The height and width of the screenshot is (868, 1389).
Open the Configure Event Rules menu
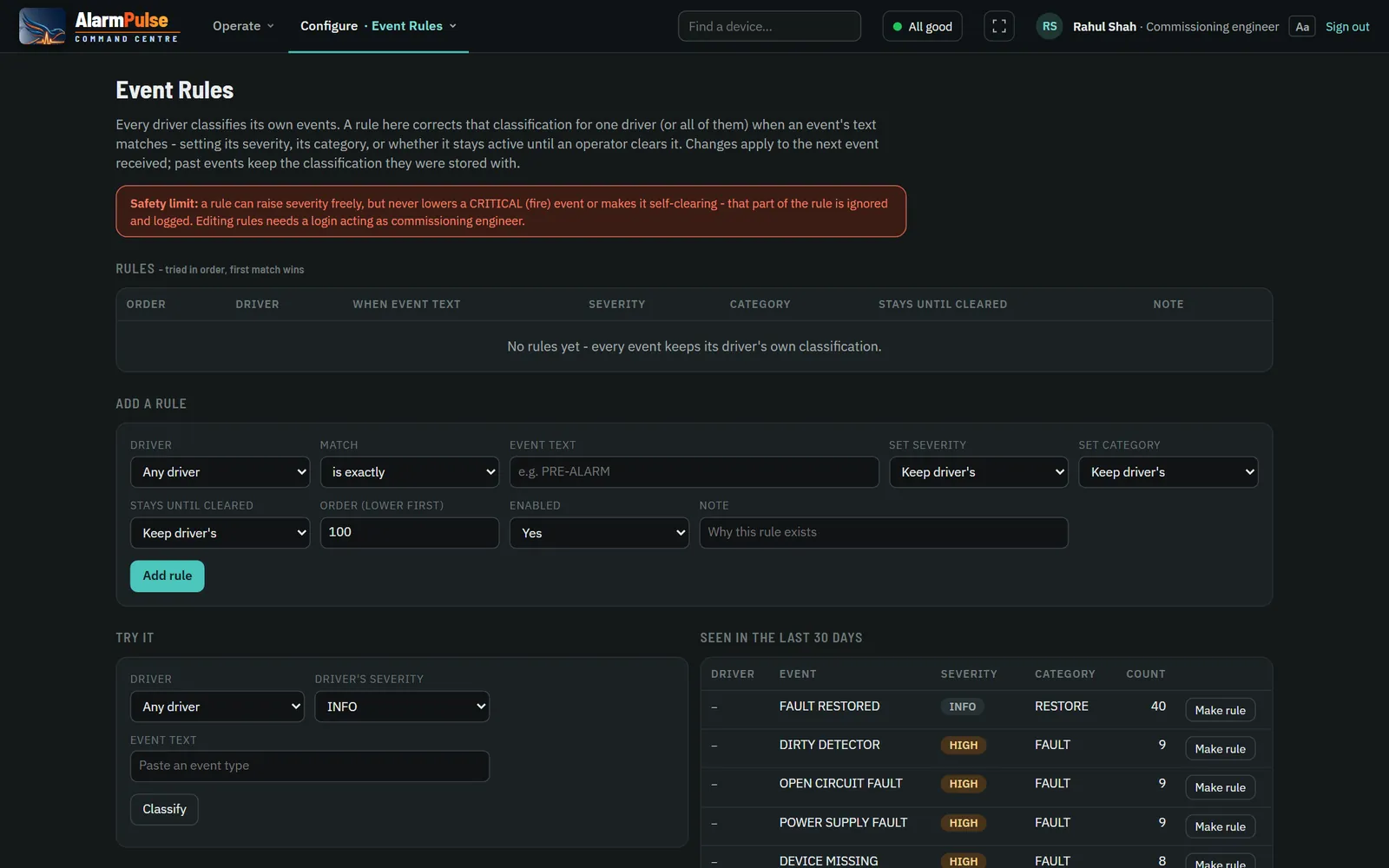pos(379,26)
